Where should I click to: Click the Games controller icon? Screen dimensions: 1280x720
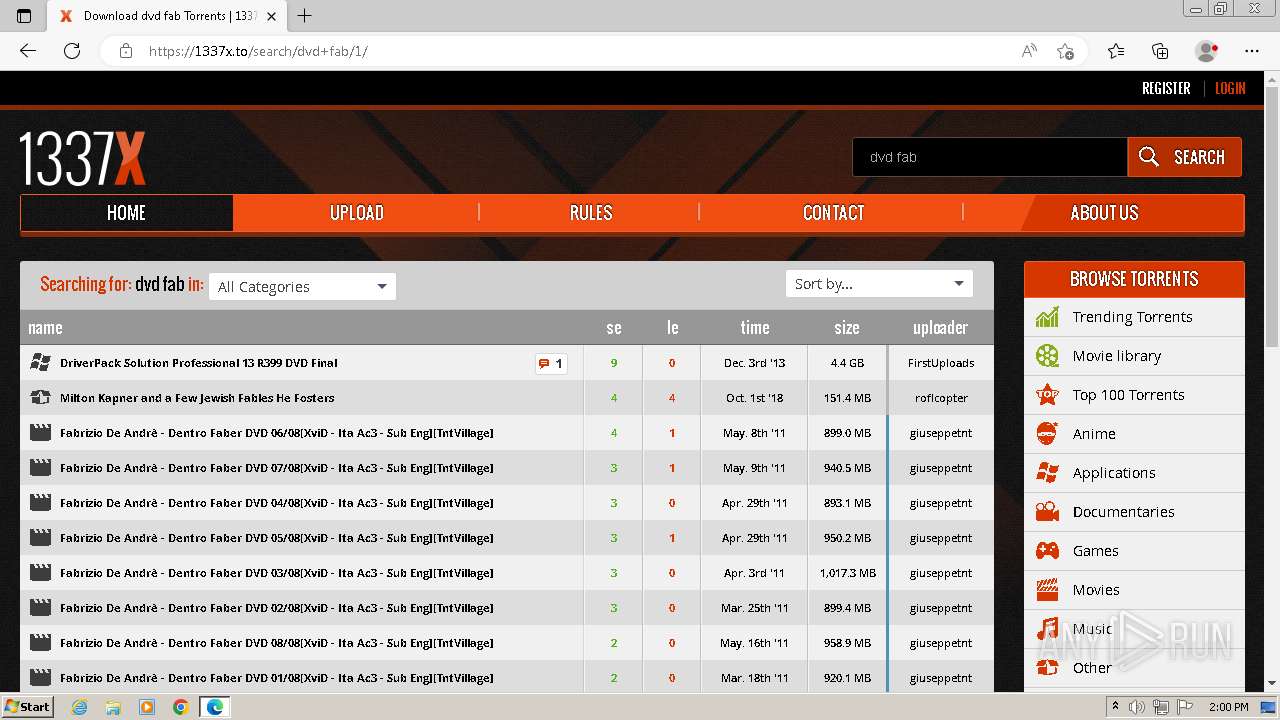1047,551
